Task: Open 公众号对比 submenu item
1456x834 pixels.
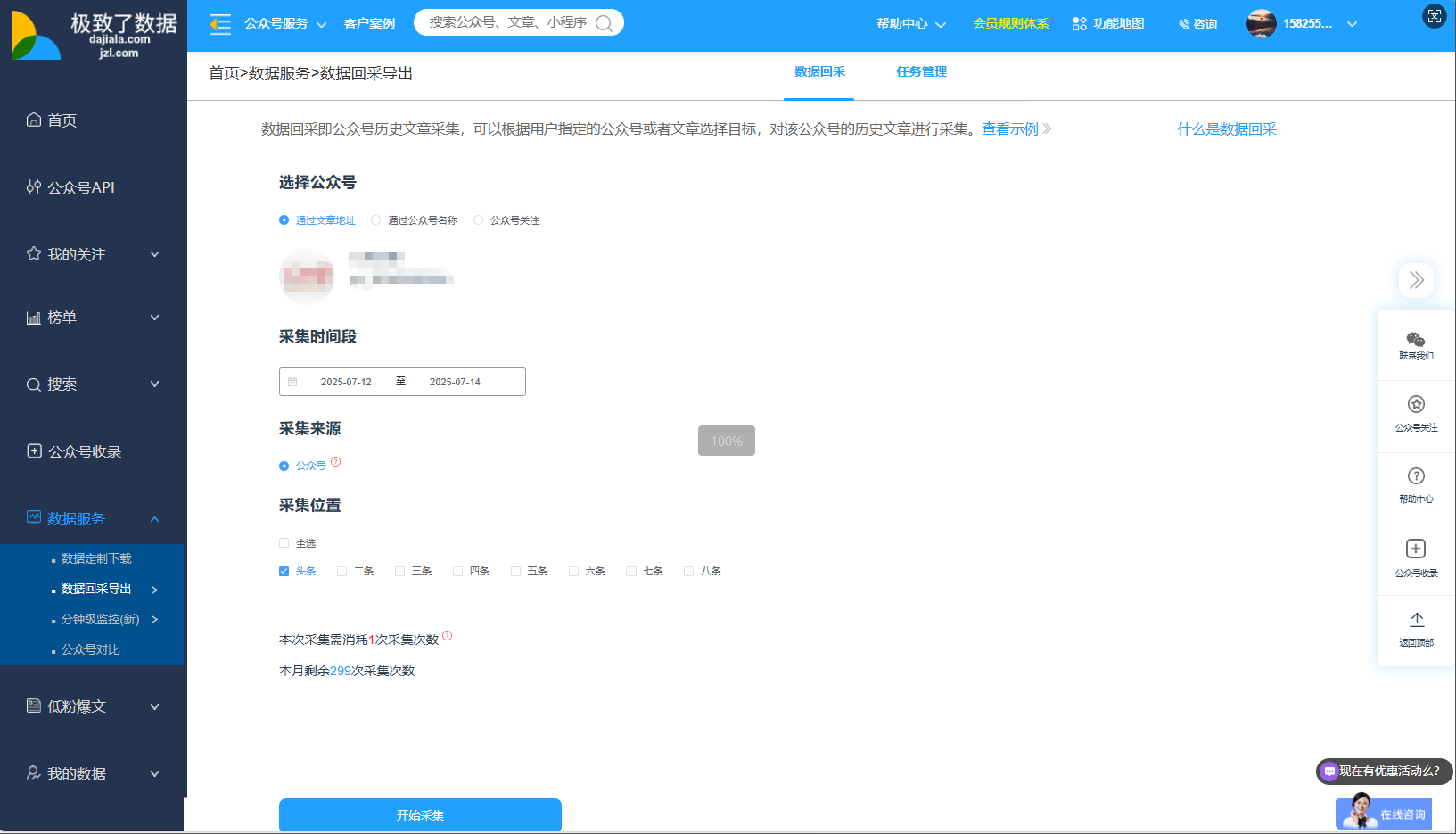Action: 92,649
